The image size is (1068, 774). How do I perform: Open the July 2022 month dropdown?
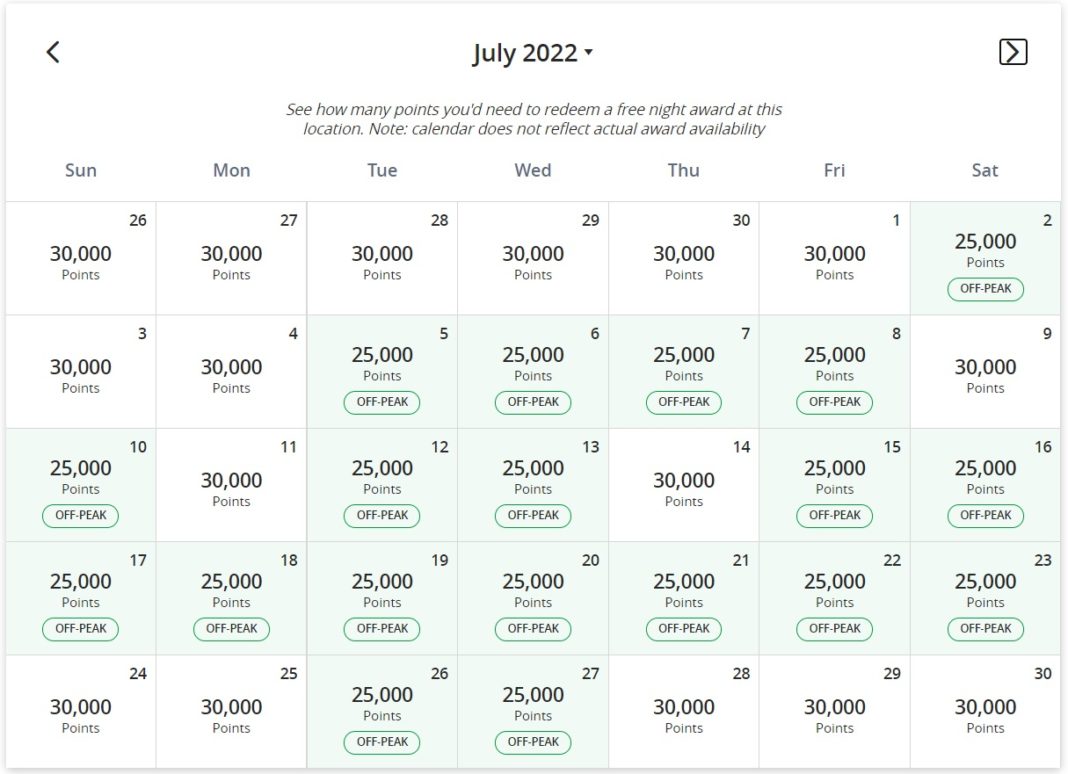point(532,53)
